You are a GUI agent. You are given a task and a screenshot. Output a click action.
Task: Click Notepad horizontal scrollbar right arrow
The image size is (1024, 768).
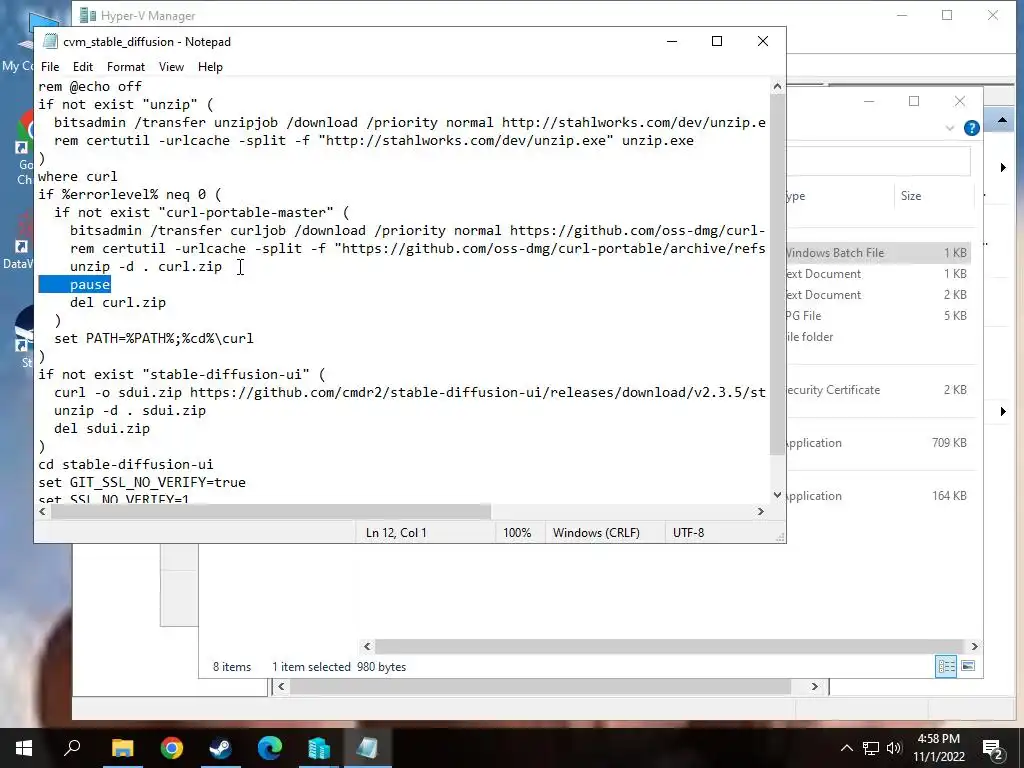[x=760, y=511]
